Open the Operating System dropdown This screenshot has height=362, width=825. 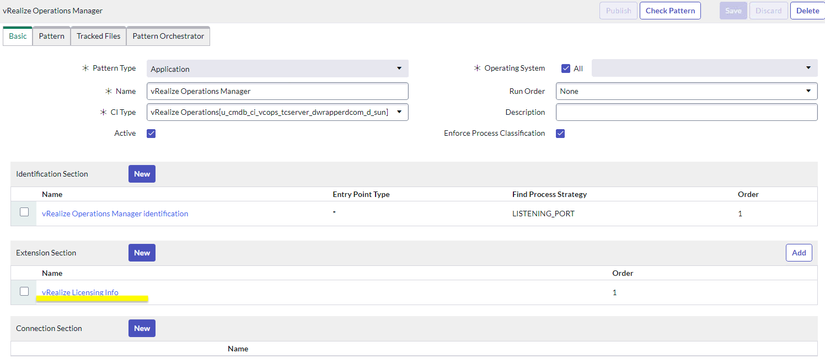(x=705, y=68)
